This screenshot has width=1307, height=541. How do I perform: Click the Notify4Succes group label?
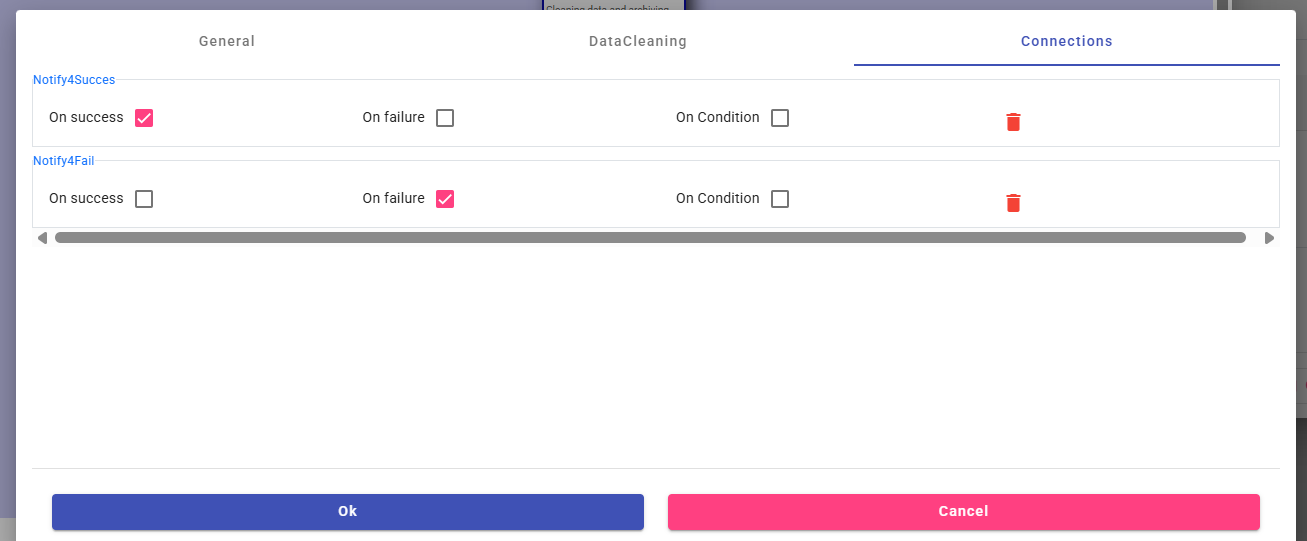pyautogui.click(x=74, y=80)
